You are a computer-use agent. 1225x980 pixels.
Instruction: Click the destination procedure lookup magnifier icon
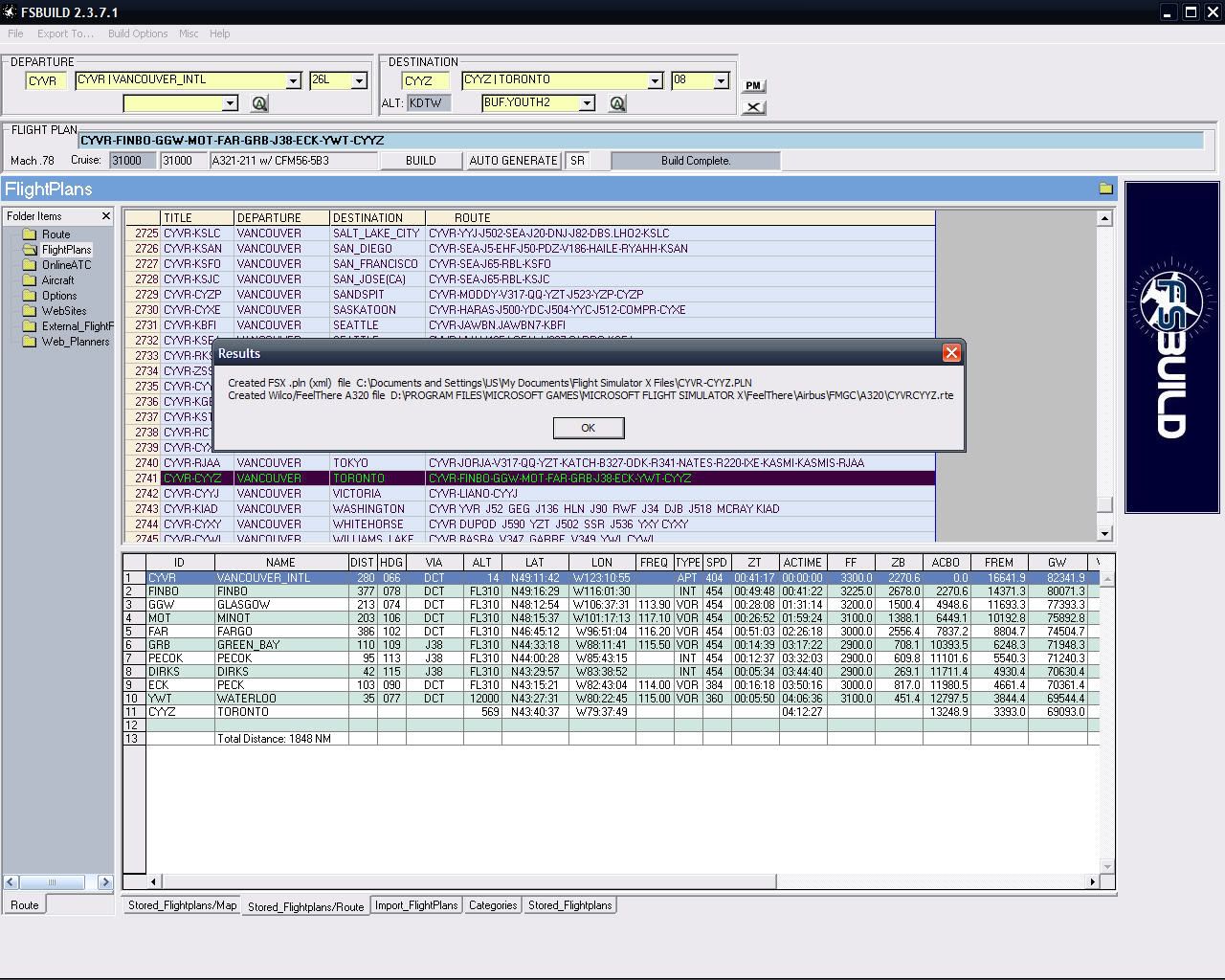click(x=617, y=103)
